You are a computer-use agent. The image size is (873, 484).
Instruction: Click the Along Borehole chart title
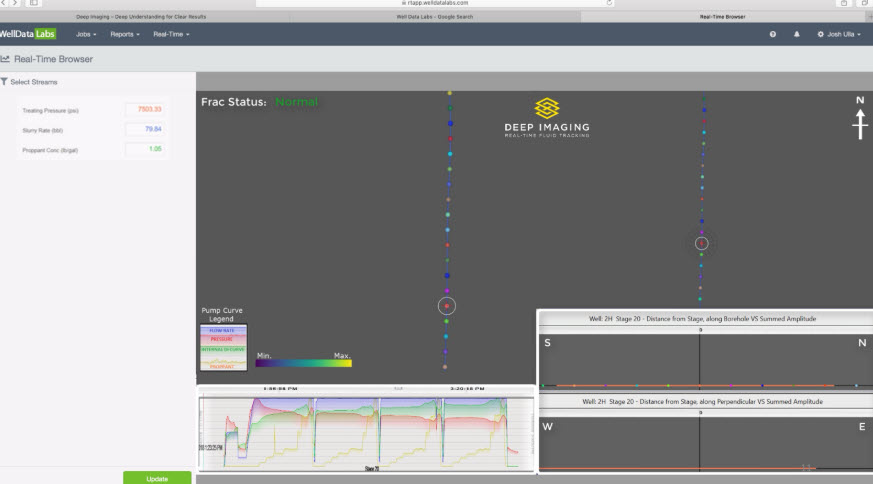(702, 319)
